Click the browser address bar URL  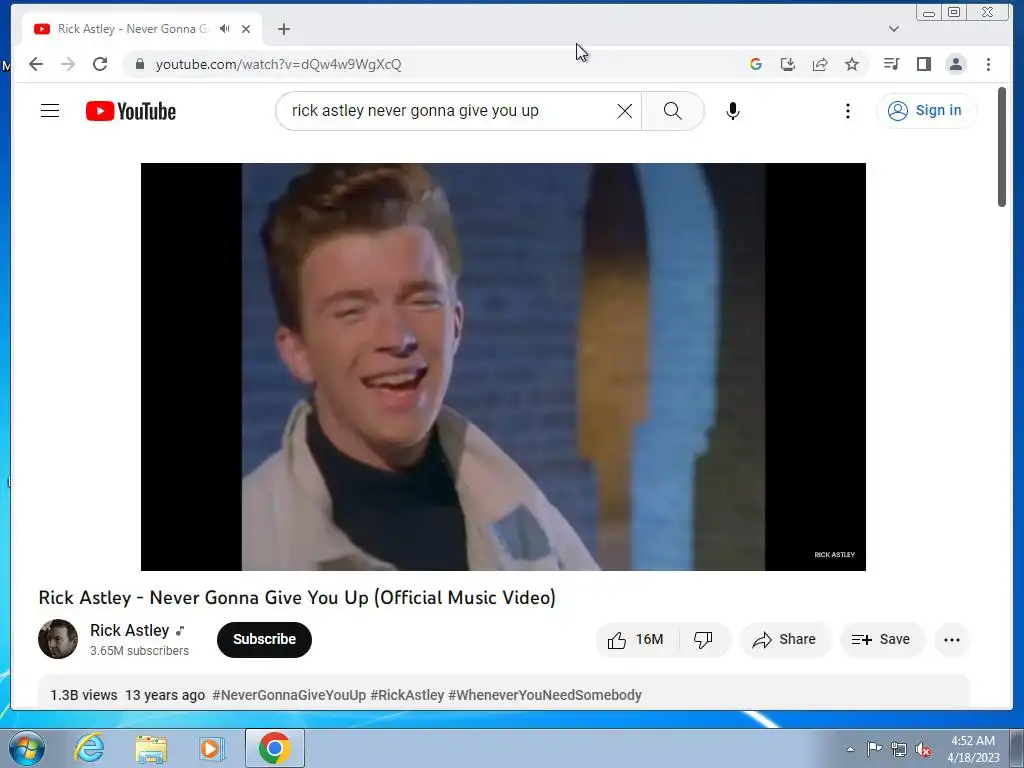pos(278,64)
